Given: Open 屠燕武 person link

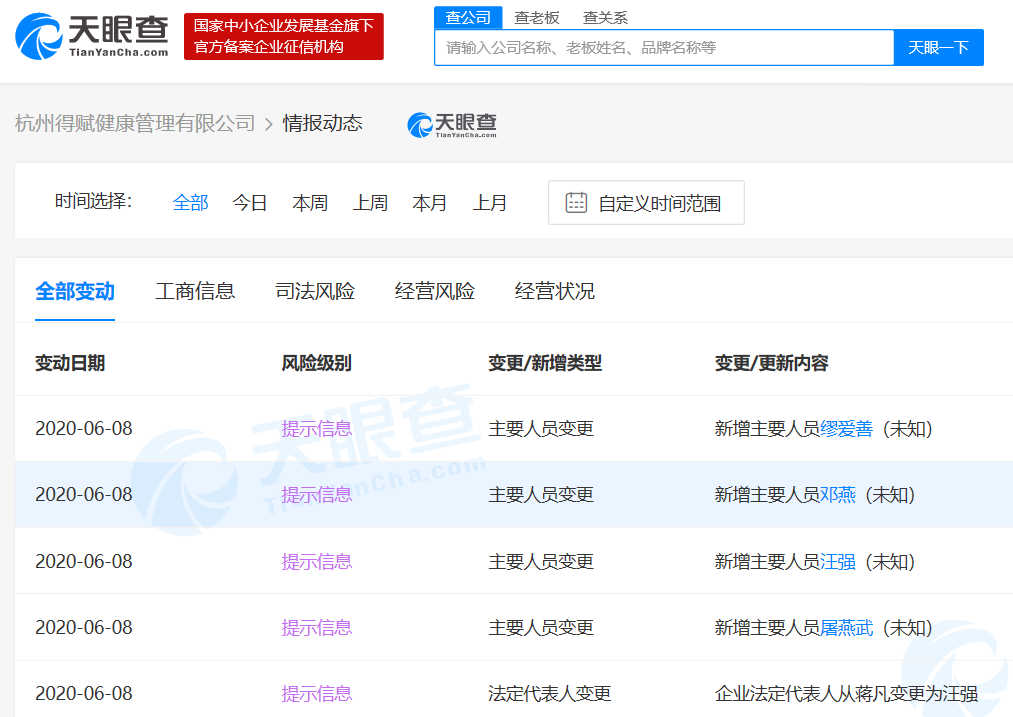Looking at the screenshot, I should (x=846, y=628).
